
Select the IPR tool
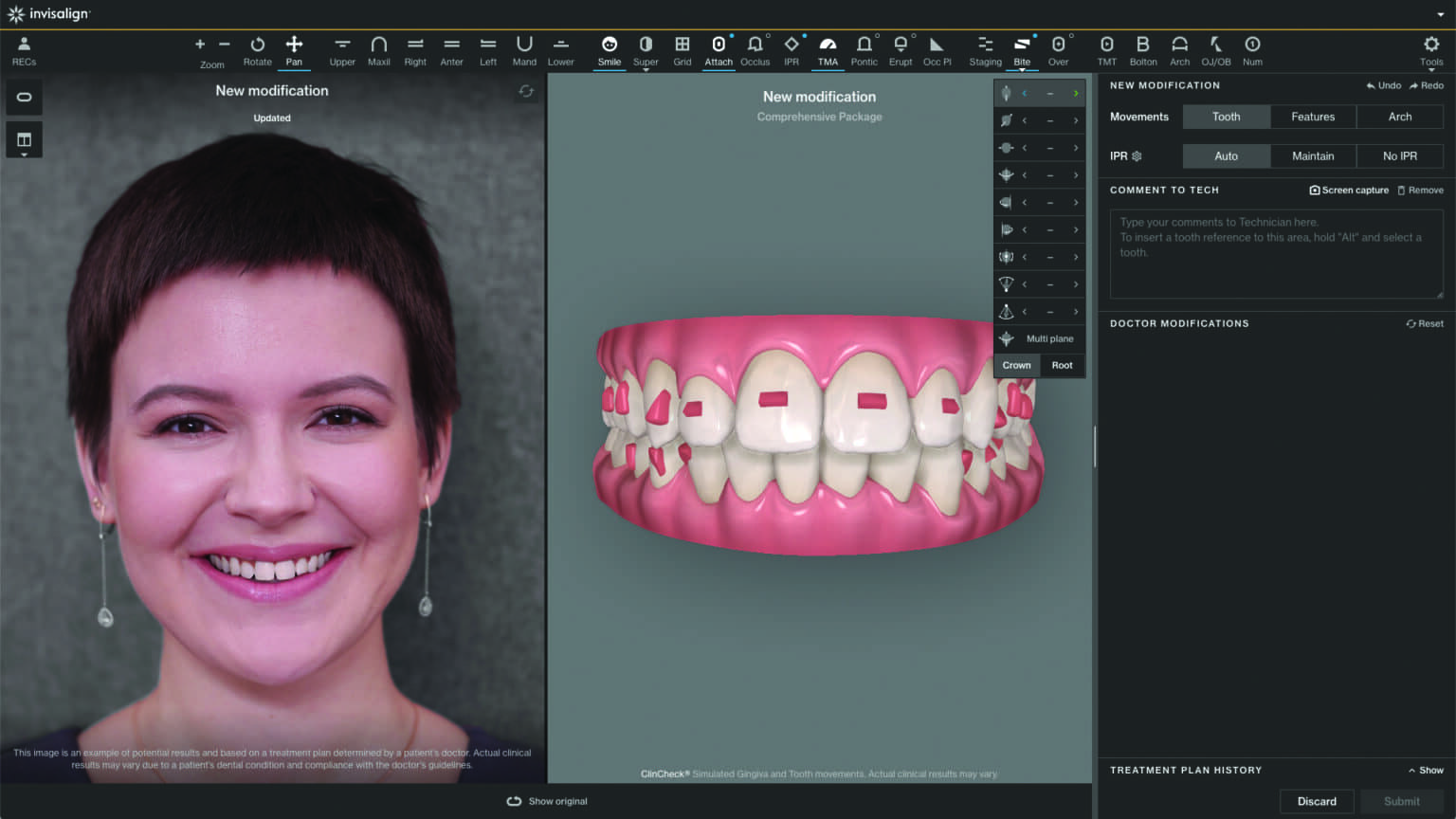click(x=792, y=49)
